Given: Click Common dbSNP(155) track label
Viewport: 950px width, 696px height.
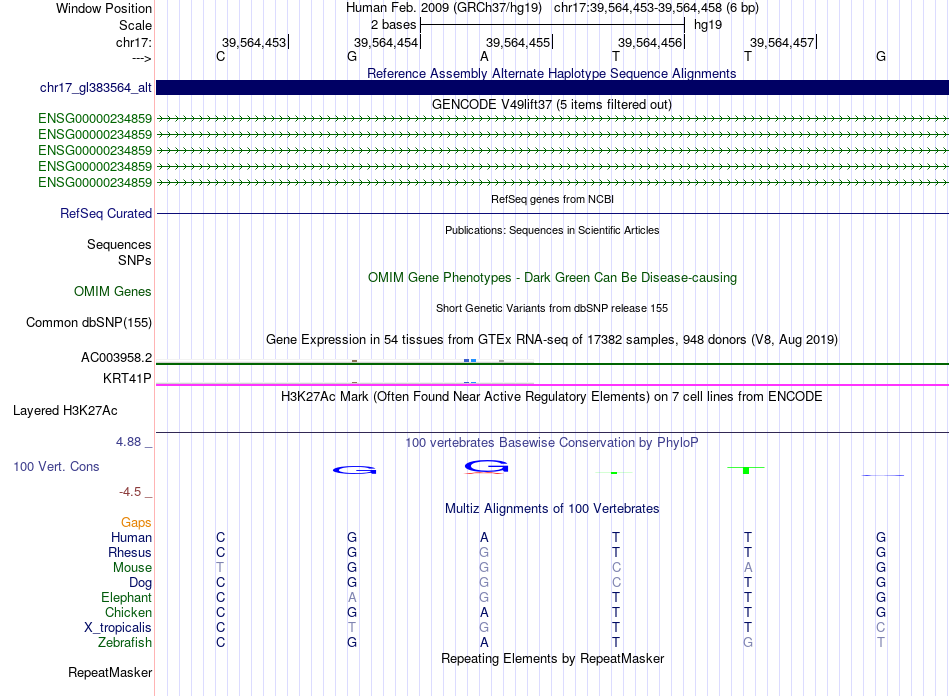Looking at the screenshot, I should coord(88,322).
